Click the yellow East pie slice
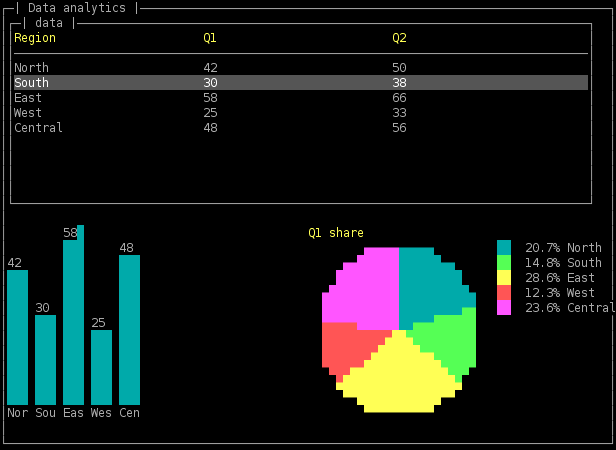 [x=399, y=377]
